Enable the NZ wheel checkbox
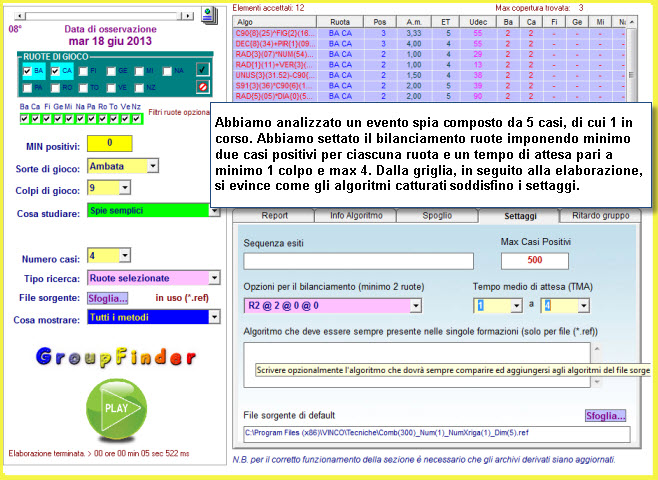Viewport: 658px width, 480px height. pos(139,88)
